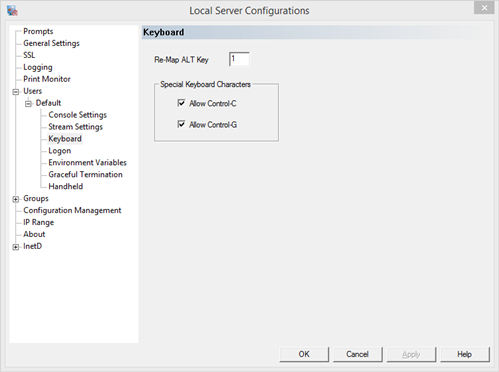
Task: Click the Re-Map ALT Key label
Action: [181, 60]
